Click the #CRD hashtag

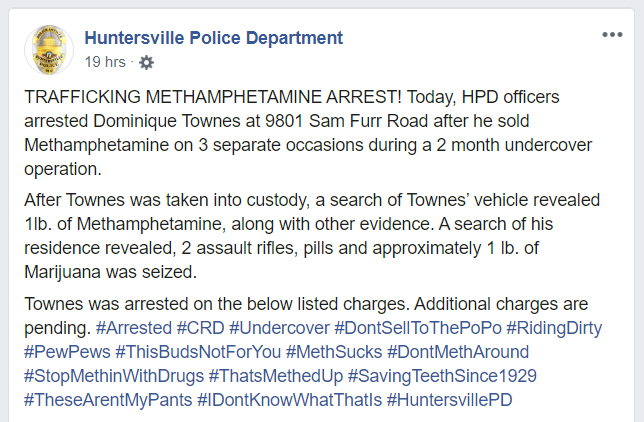tap(200, 328)
